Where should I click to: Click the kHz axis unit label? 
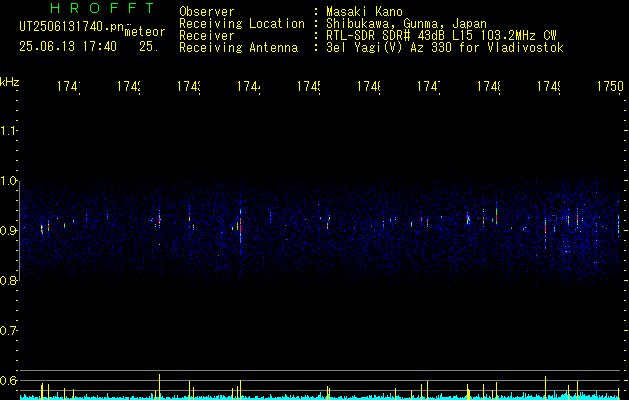[9, 81]
